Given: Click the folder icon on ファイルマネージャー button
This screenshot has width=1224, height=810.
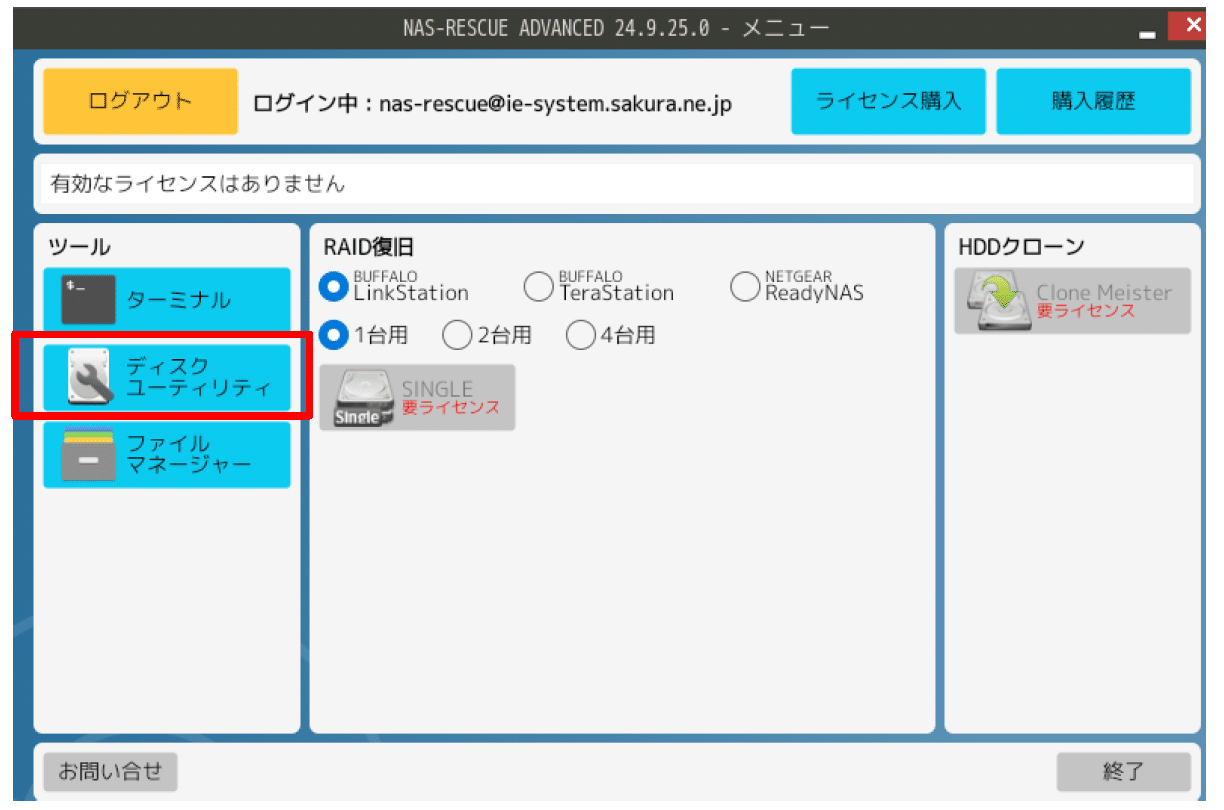Looking at the screenshot, I should click(88, 454).
